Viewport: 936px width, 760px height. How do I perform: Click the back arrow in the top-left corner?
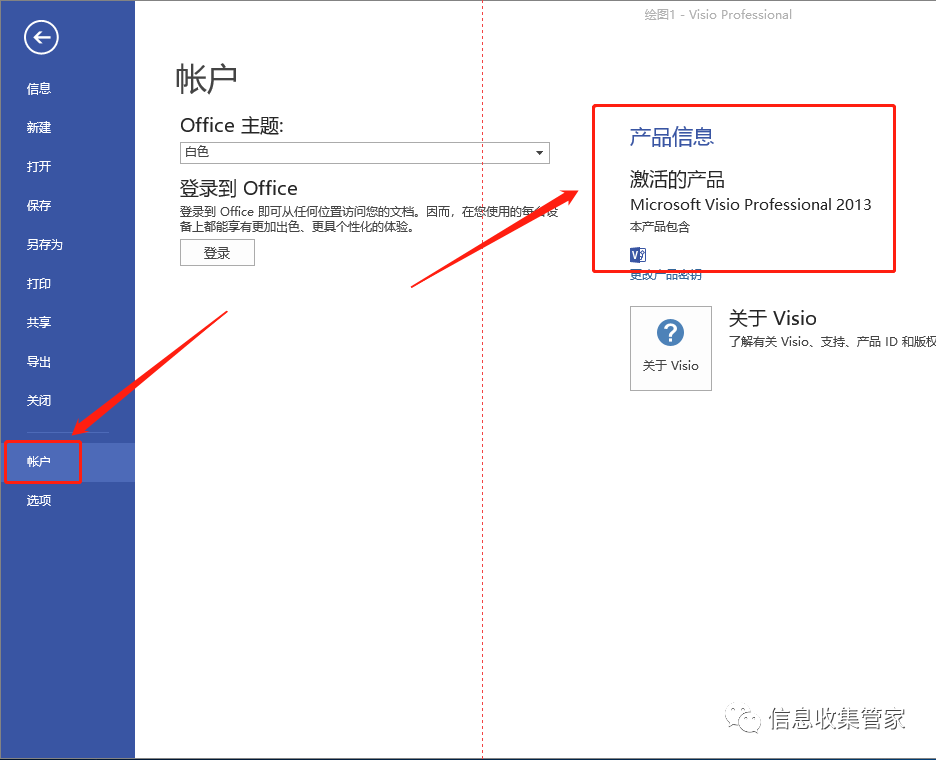click(x=40, y=37)
